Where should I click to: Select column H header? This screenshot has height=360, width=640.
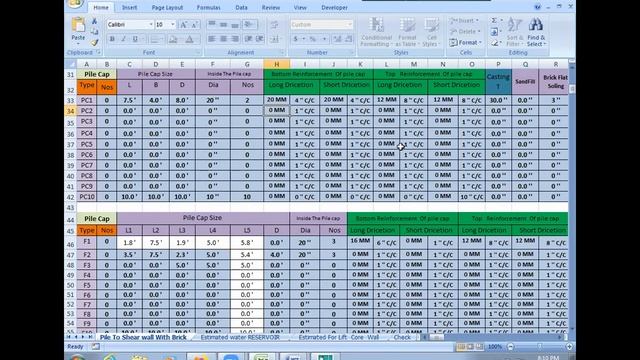coord(276,64)
